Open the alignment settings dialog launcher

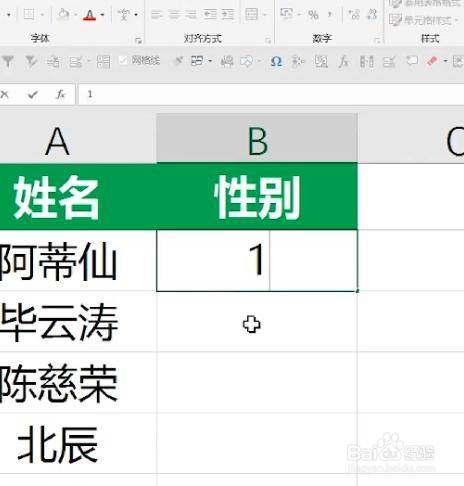tap(268, 40)
